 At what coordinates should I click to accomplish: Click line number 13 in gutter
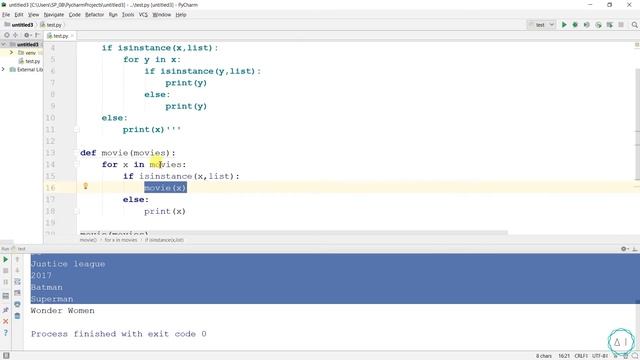(x=50, y=153)
